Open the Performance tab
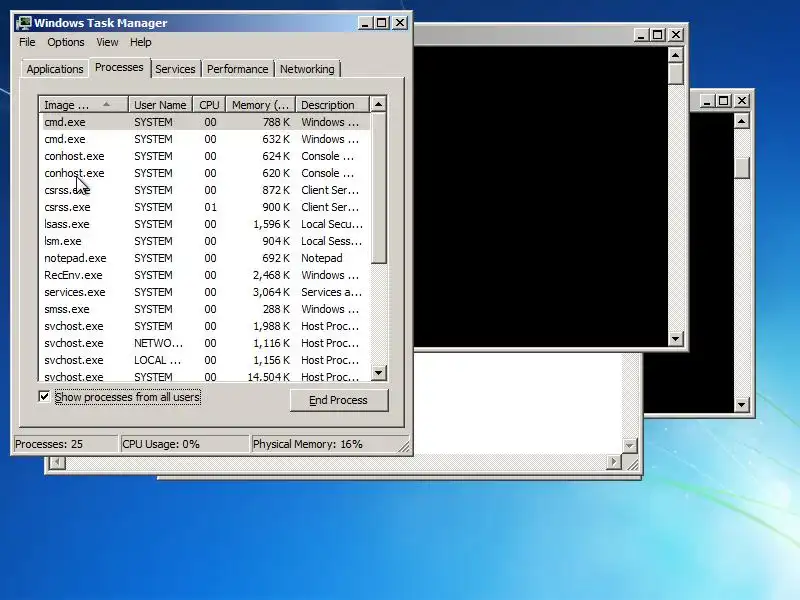The image size is (800, 600). point(237,69)
